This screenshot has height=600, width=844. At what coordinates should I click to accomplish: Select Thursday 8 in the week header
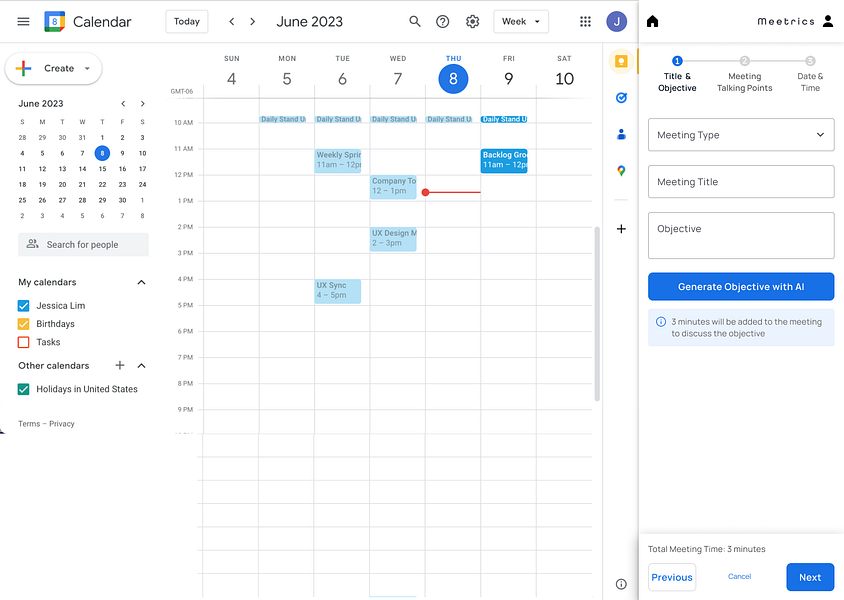(453, 79)
